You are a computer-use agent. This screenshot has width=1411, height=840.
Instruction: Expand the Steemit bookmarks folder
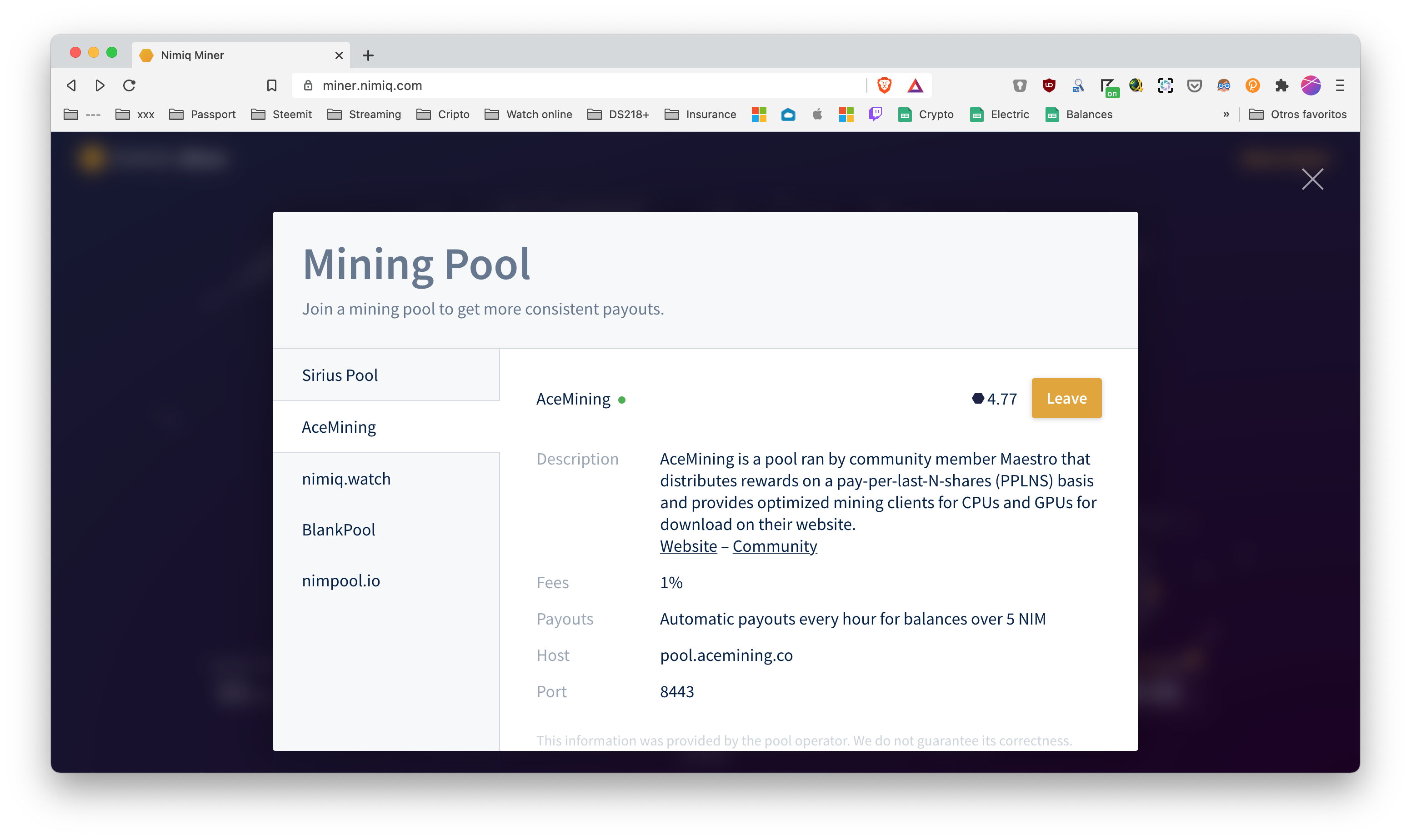click(x=281, y=115)
